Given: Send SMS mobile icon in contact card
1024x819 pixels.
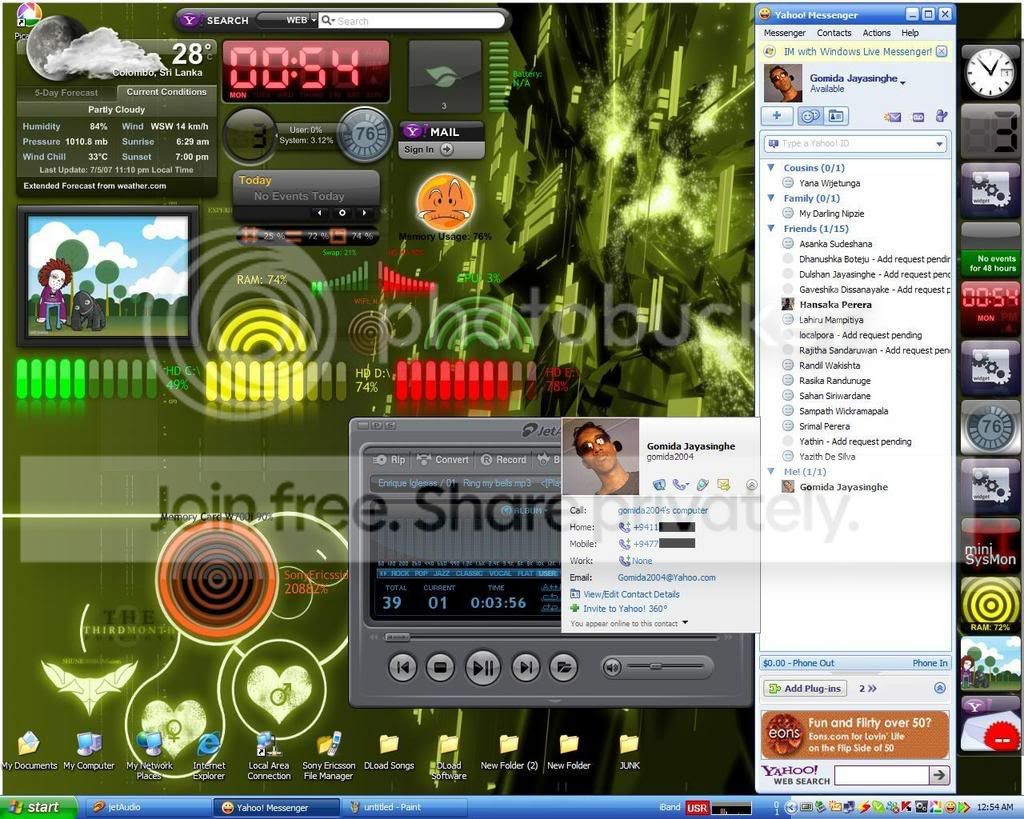Looking at the screenshot, I should (x=702, y=485).
